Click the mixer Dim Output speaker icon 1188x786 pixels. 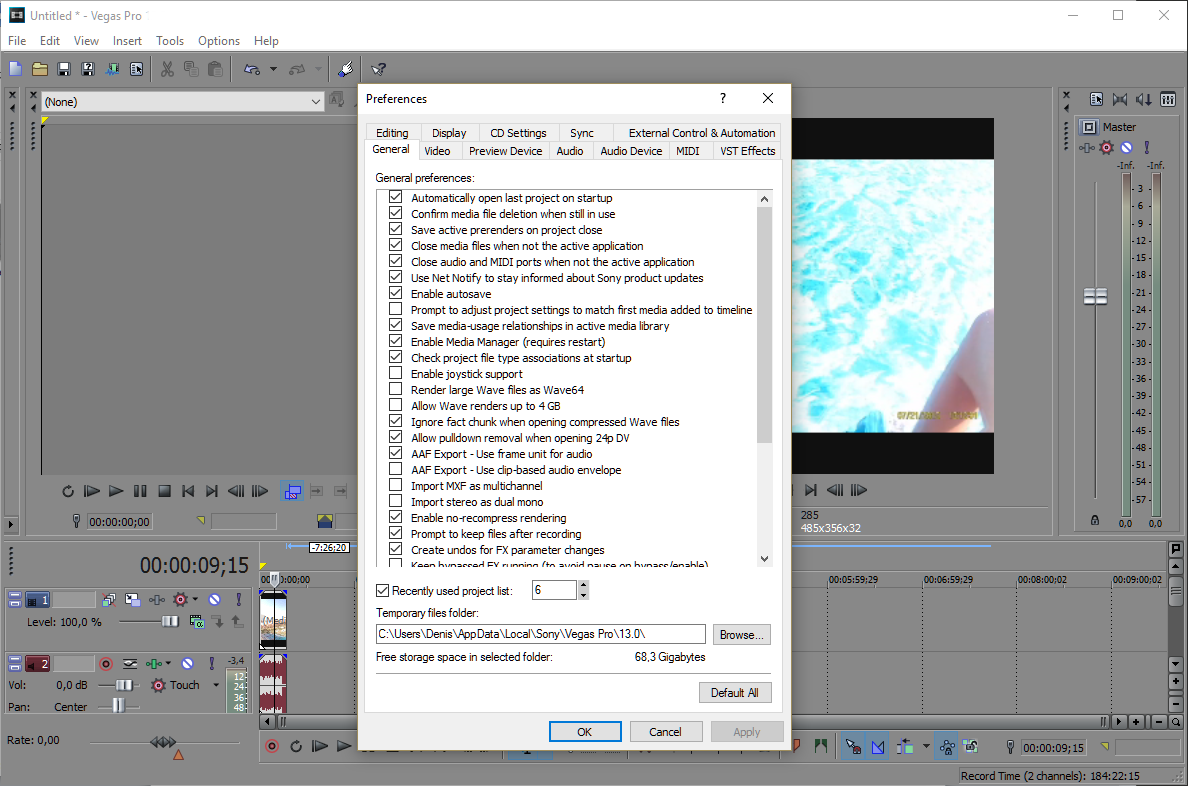tap(1144, 99)
